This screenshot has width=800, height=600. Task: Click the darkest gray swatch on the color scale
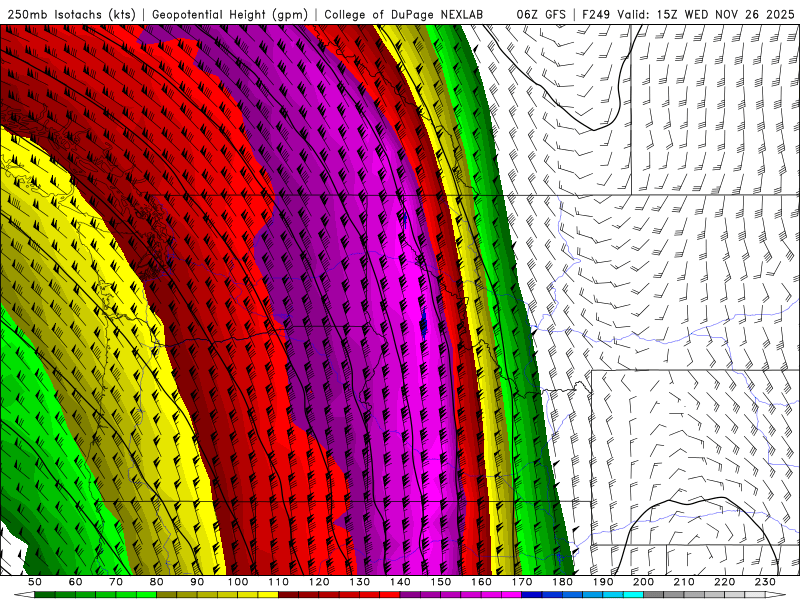pyautogui.click(x=654, y=595)
